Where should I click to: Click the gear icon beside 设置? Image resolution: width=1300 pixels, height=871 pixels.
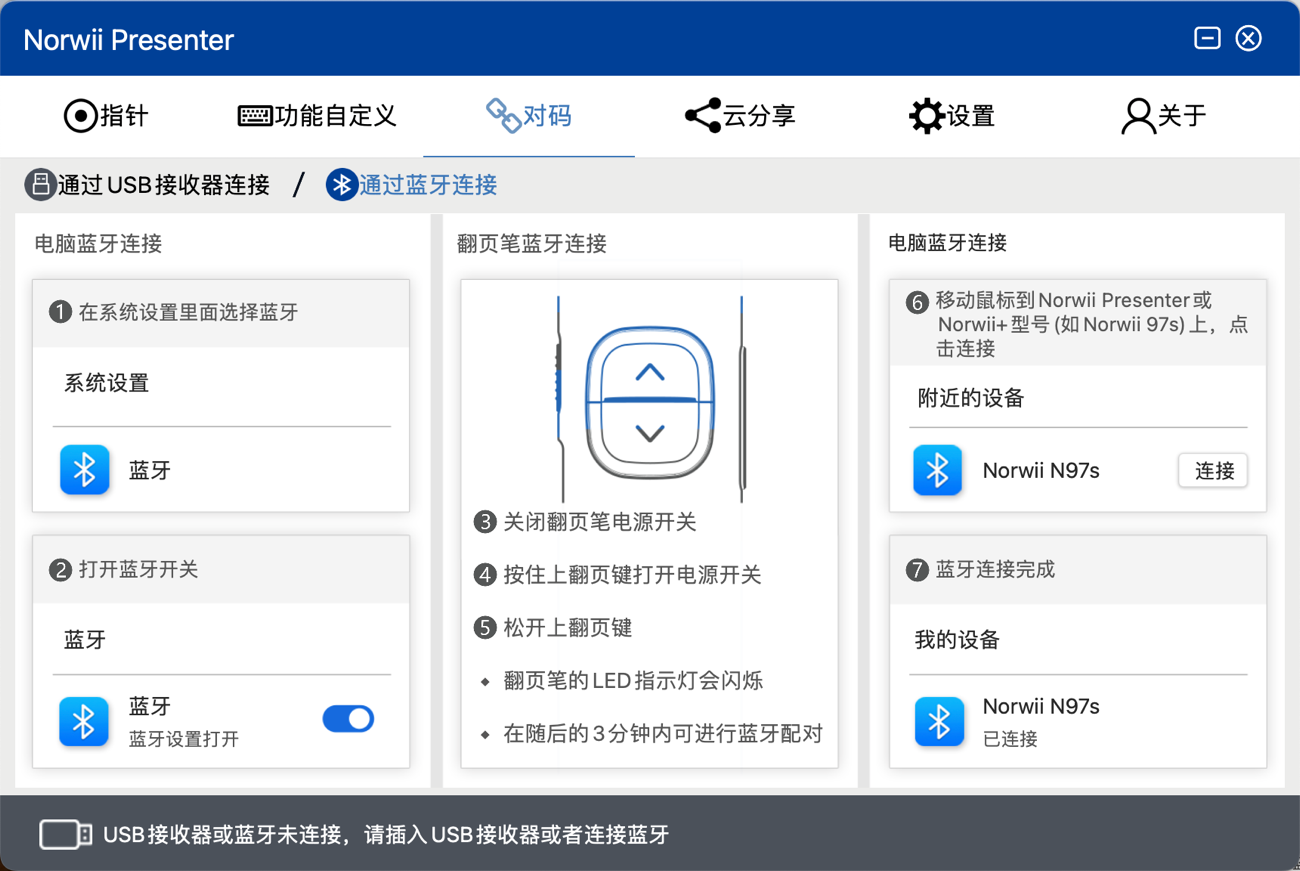tap(926, 116)
